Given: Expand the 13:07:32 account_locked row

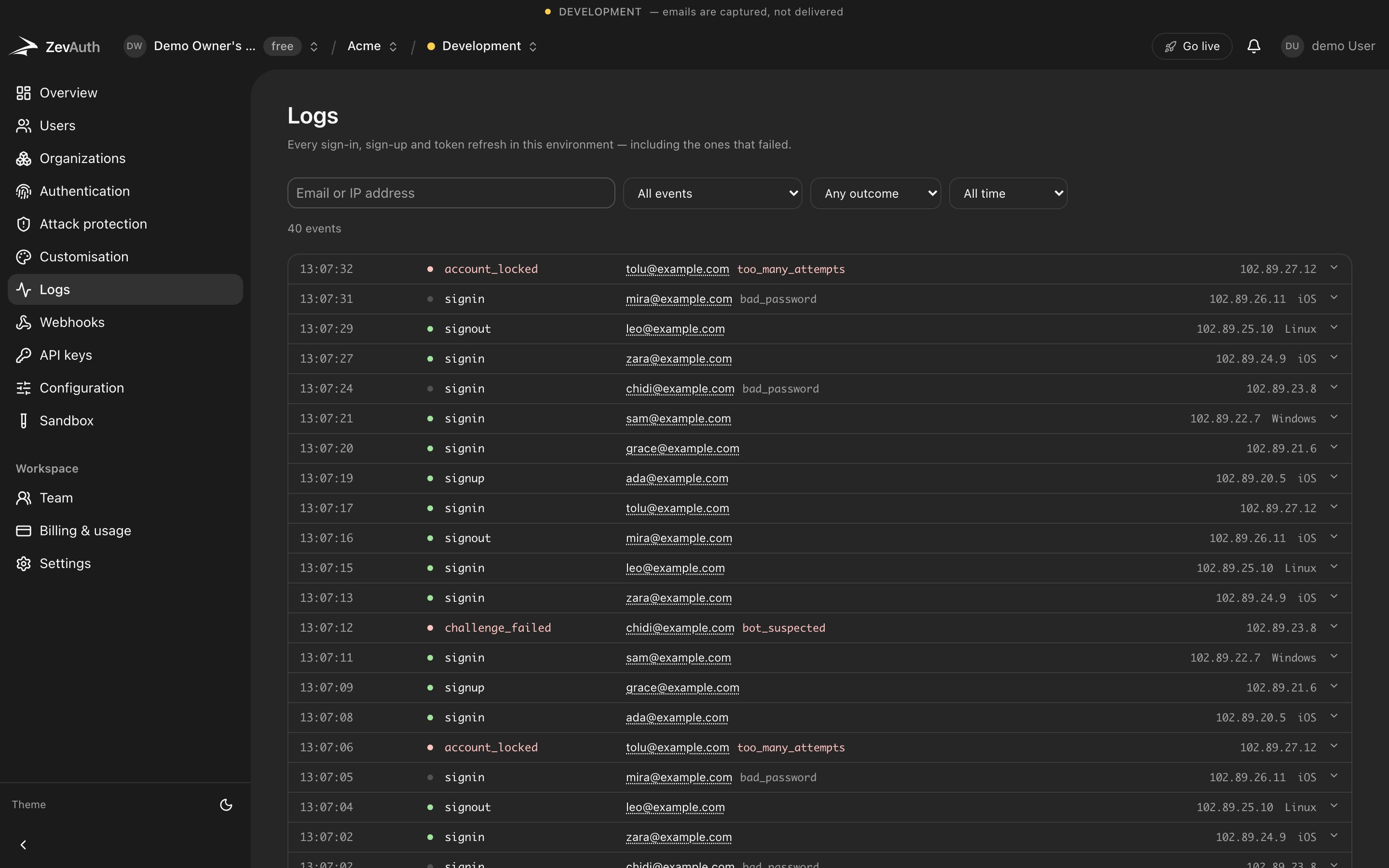Looking at the screenshot, I should click(819, 269).
